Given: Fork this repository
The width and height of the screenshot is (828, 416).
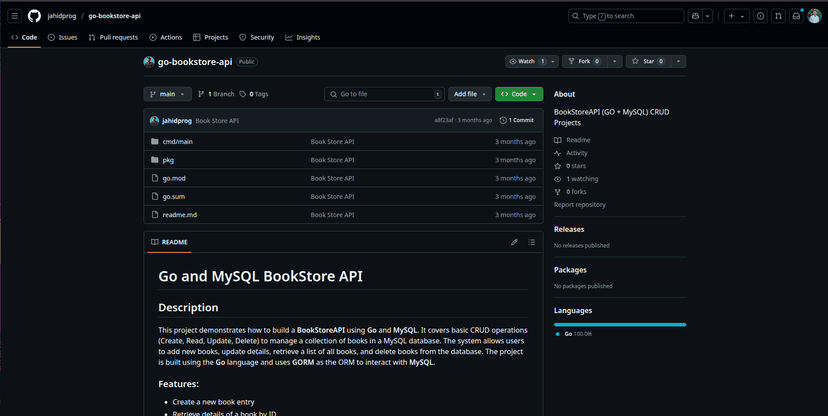Looking at the screenshot, I should (585, 62).
